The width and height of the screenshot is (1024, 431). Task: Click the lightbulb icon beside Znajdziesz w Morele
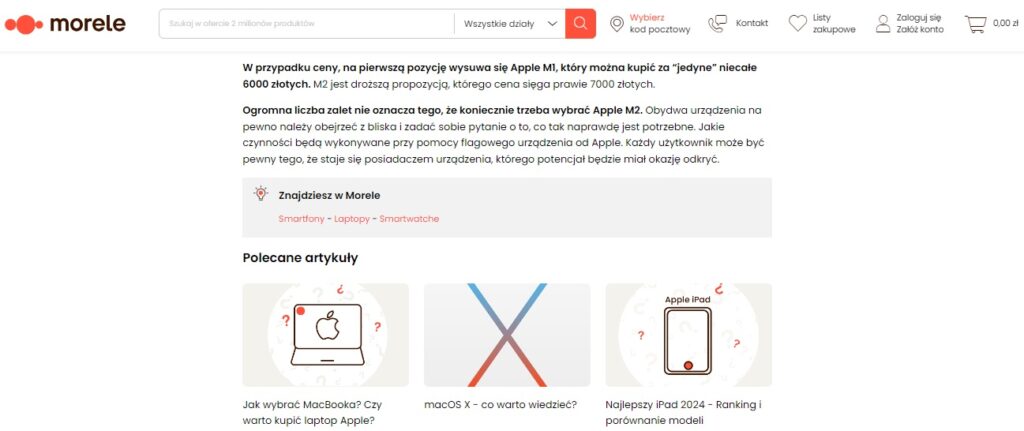point(261,194)
